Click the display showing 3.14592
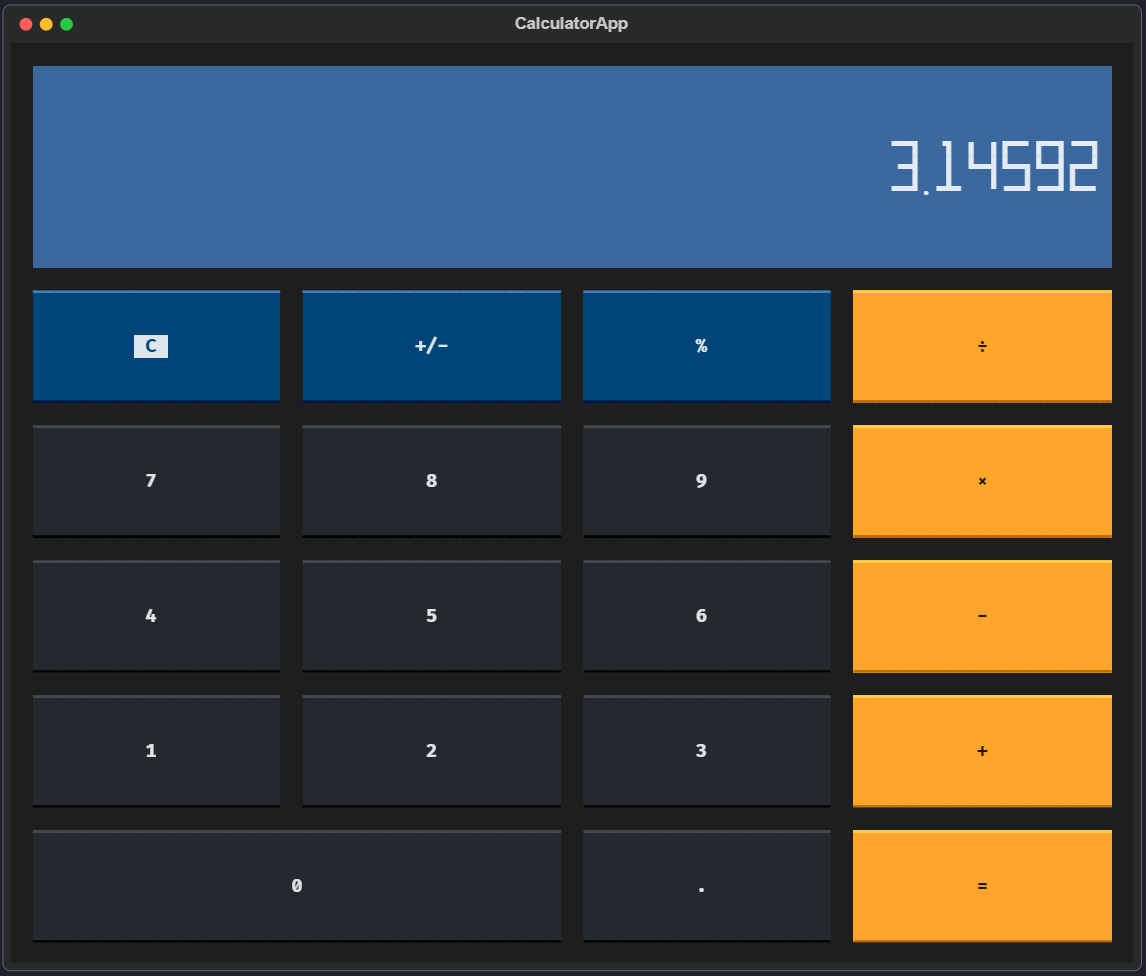This screenshot has height=976, width=1146. pyautogui.click(x=572, y=166)
